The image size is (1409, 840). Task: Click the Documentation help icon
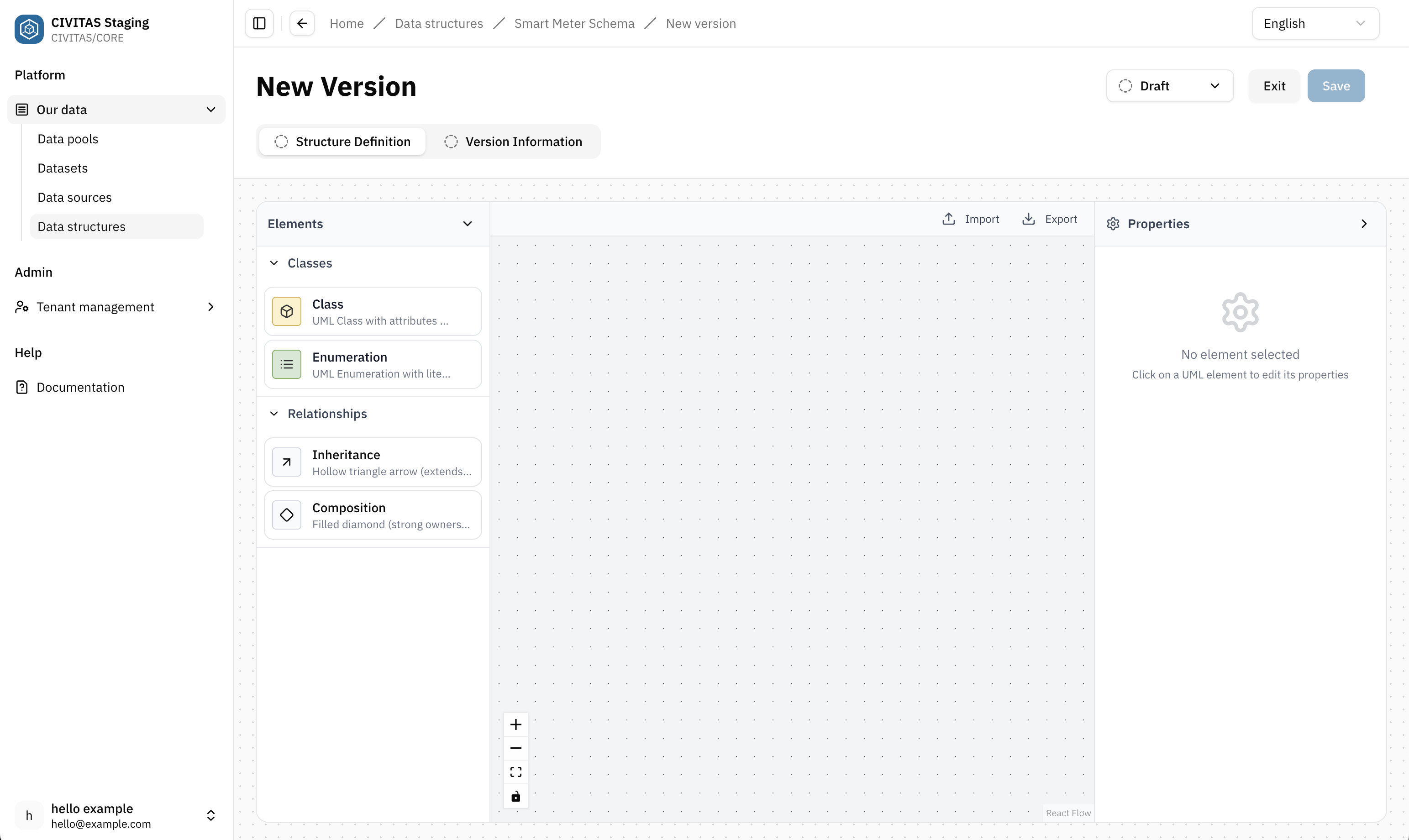click(x=21, y=387)
